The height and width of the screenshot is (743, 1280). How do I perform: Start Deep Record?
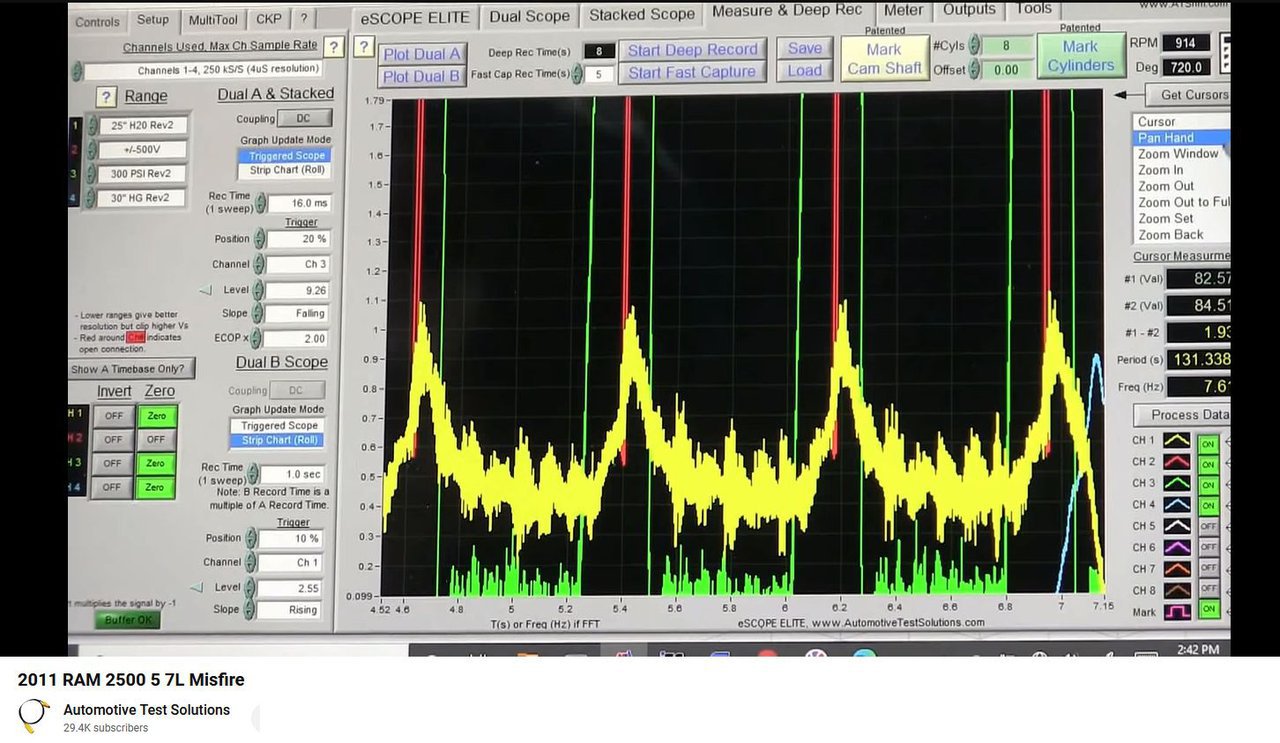[692, 50]
